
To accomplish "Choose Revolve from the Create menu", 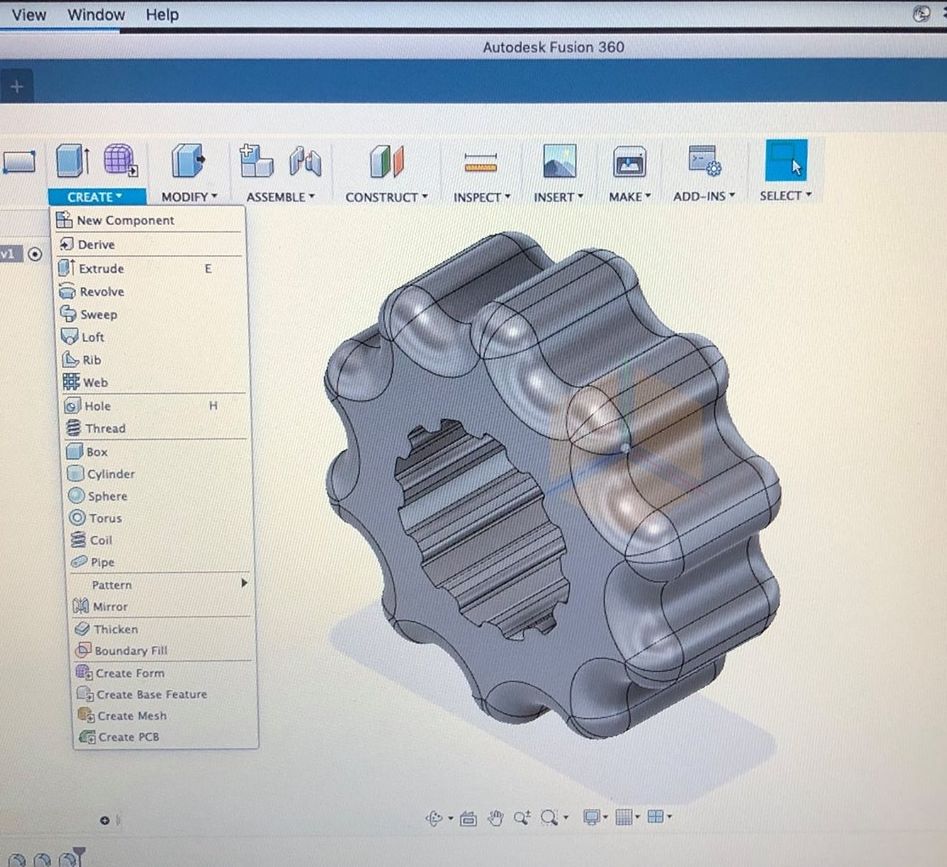I will click(x=102, y=292).
